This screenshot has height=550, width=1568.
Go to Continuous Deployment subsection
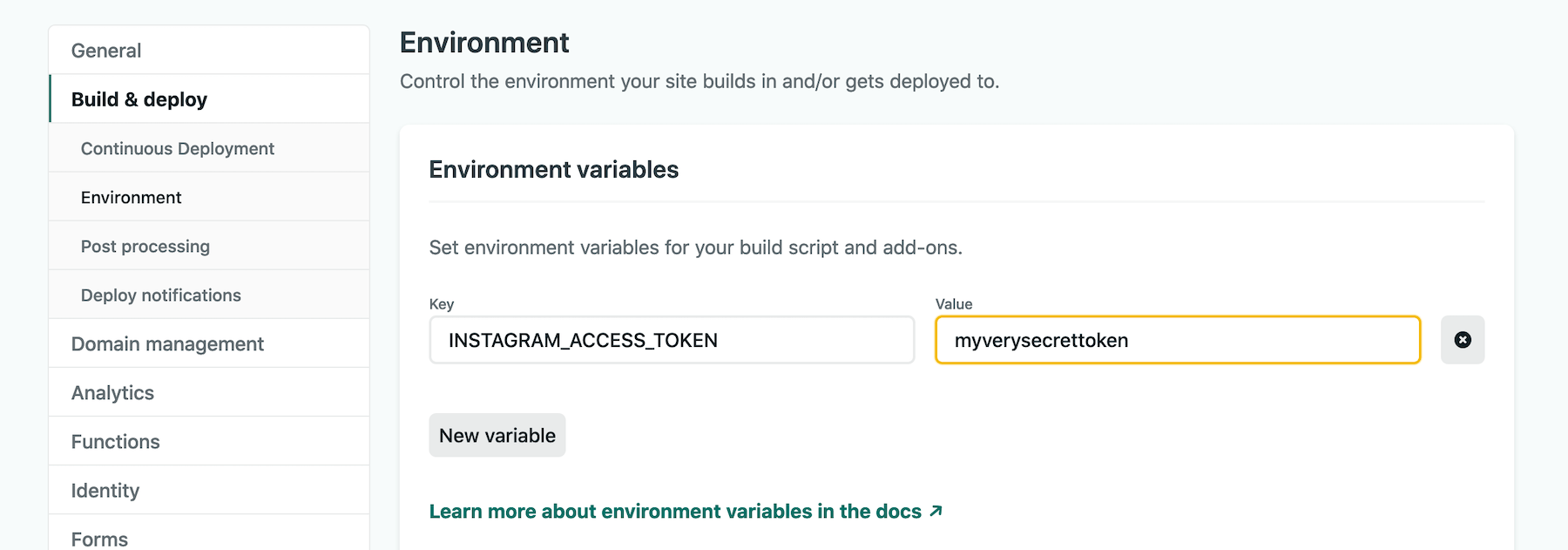(x=178, y=149)
